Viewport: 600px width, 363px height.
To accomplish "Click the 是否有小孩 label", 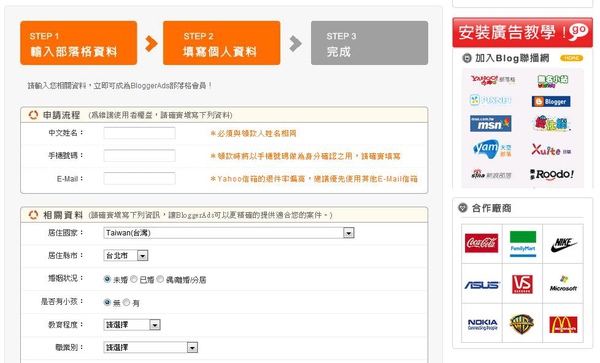I will point(62,301).
